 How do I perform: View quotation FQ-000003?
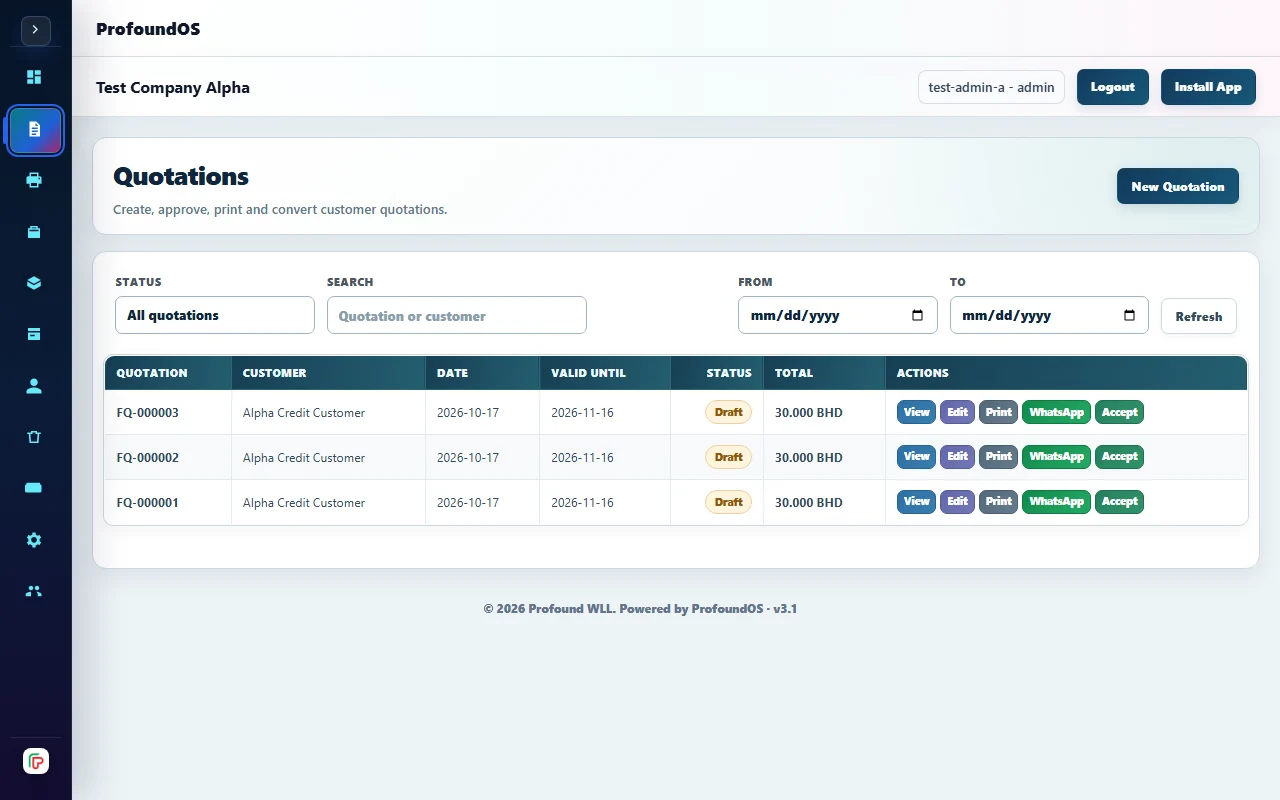click(x=916, y=412)
